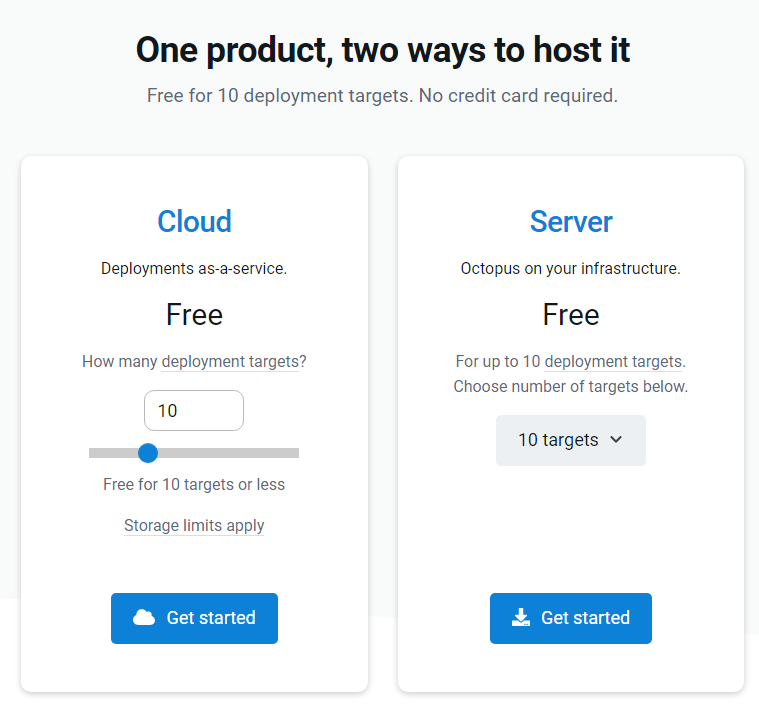Click 'Octopus on your infrastructure.' text
This screenshot has width=759, height=706.
(x=571, y=269)
